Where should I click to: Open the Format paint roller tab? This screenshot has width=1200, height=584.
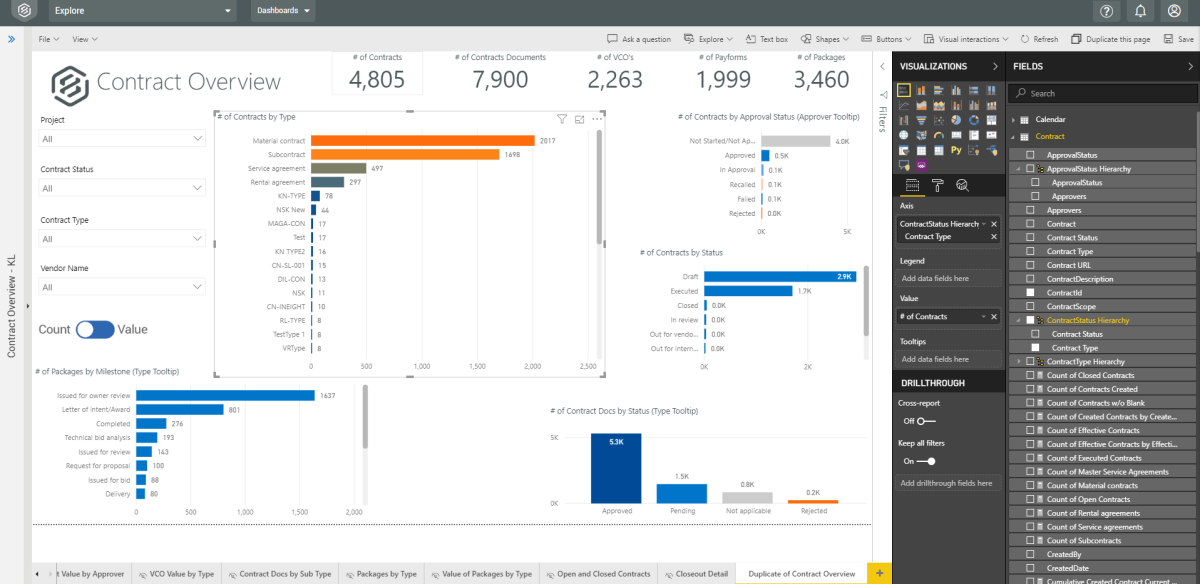click(x=937, y=185)
